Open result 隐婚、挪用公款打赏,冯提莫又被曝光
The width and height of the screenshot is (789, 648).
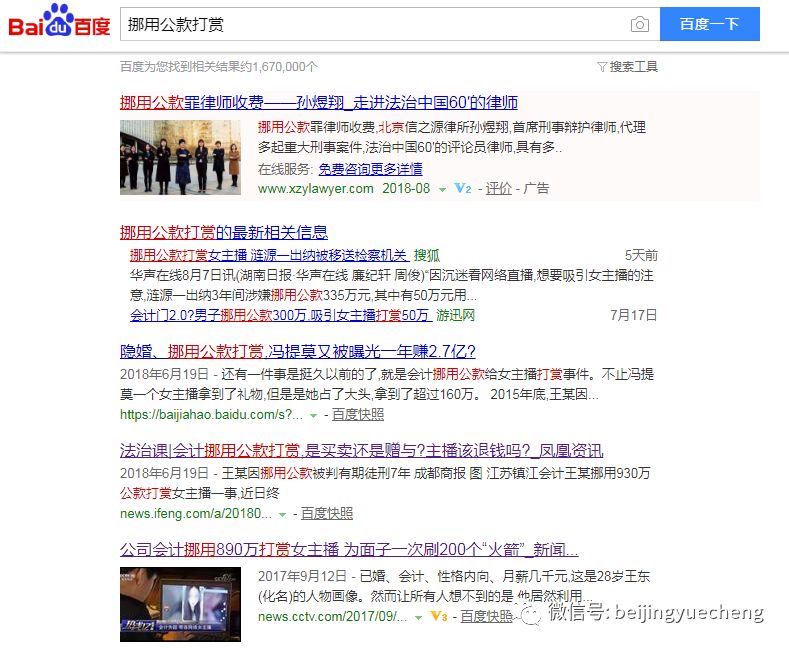[298, 351]
